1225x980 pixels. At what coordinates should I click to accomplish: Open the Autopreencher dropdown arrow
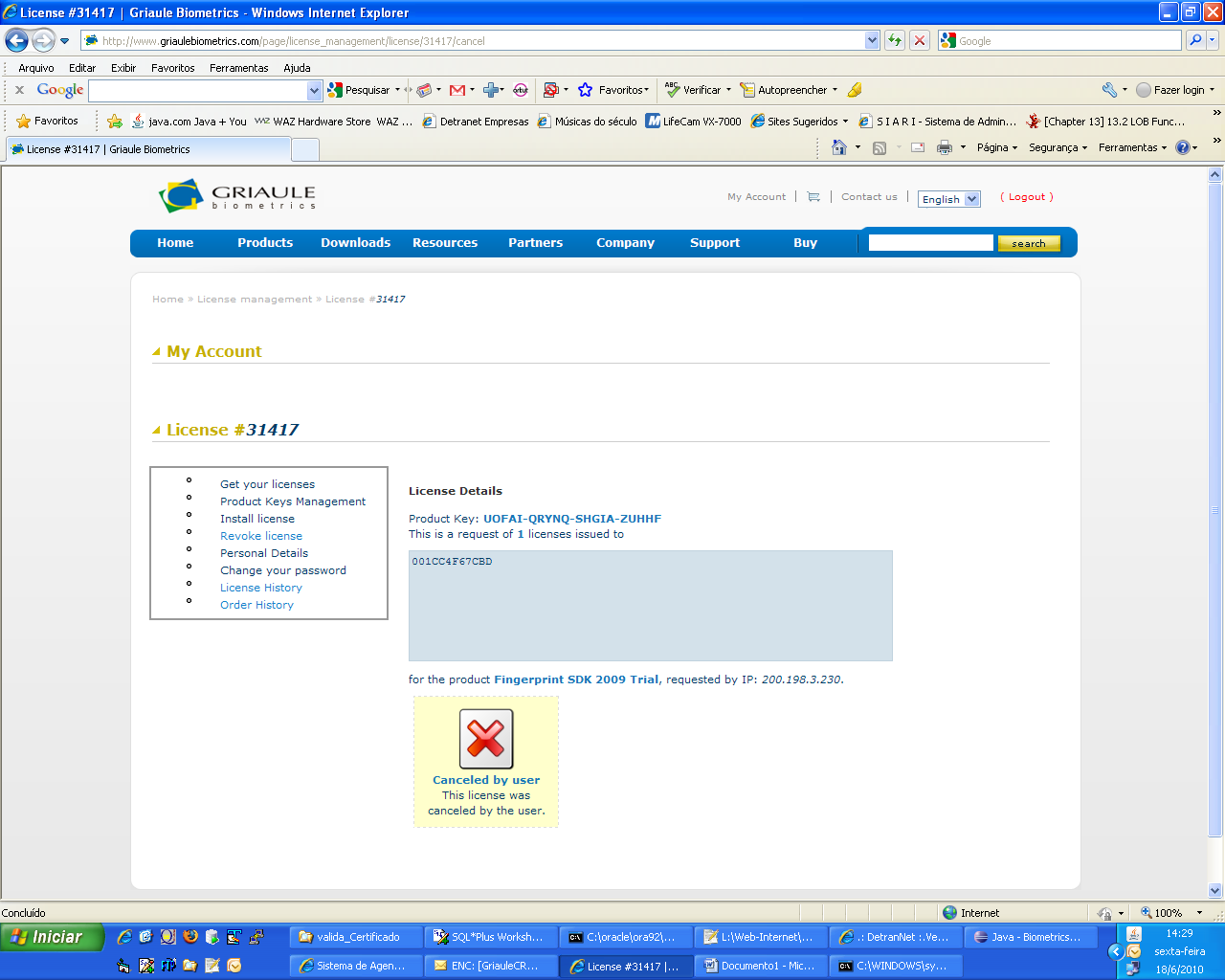pyautogui.click(x=835, y=90)
